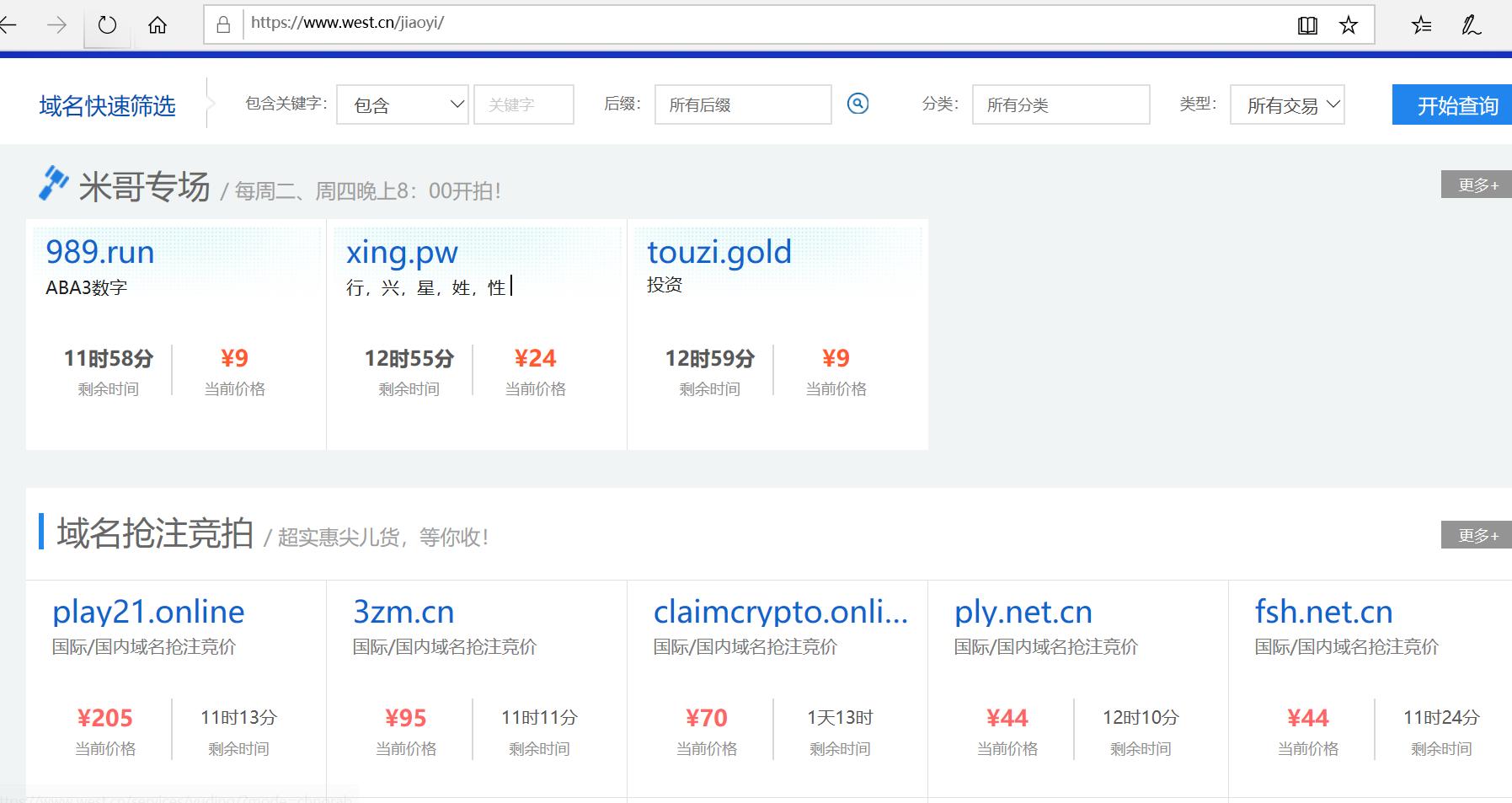Click the 开始查询 search button
Image resolution: width=1512 pixels, height=803 pixels.
coord(1452,104)
